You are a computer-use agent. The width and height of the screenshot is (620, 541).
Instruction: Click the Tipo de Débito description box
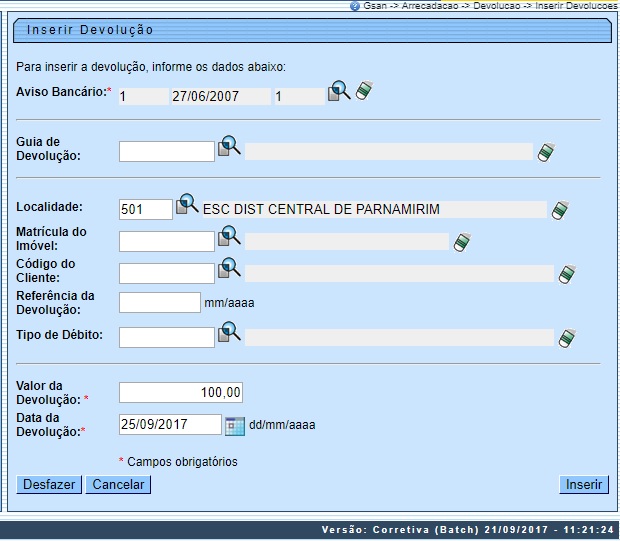399,337
